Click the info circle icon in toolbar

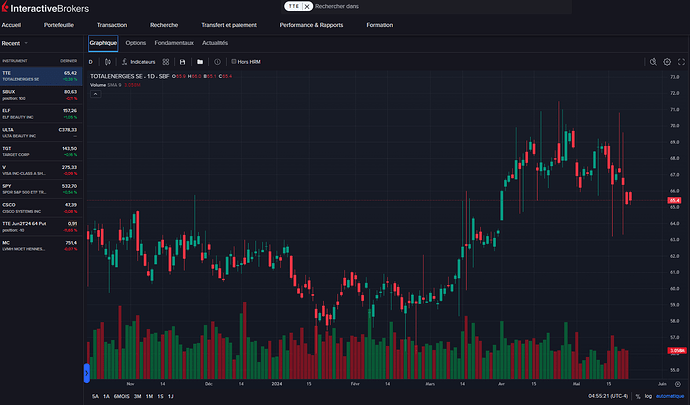click(x=217, y=61)
